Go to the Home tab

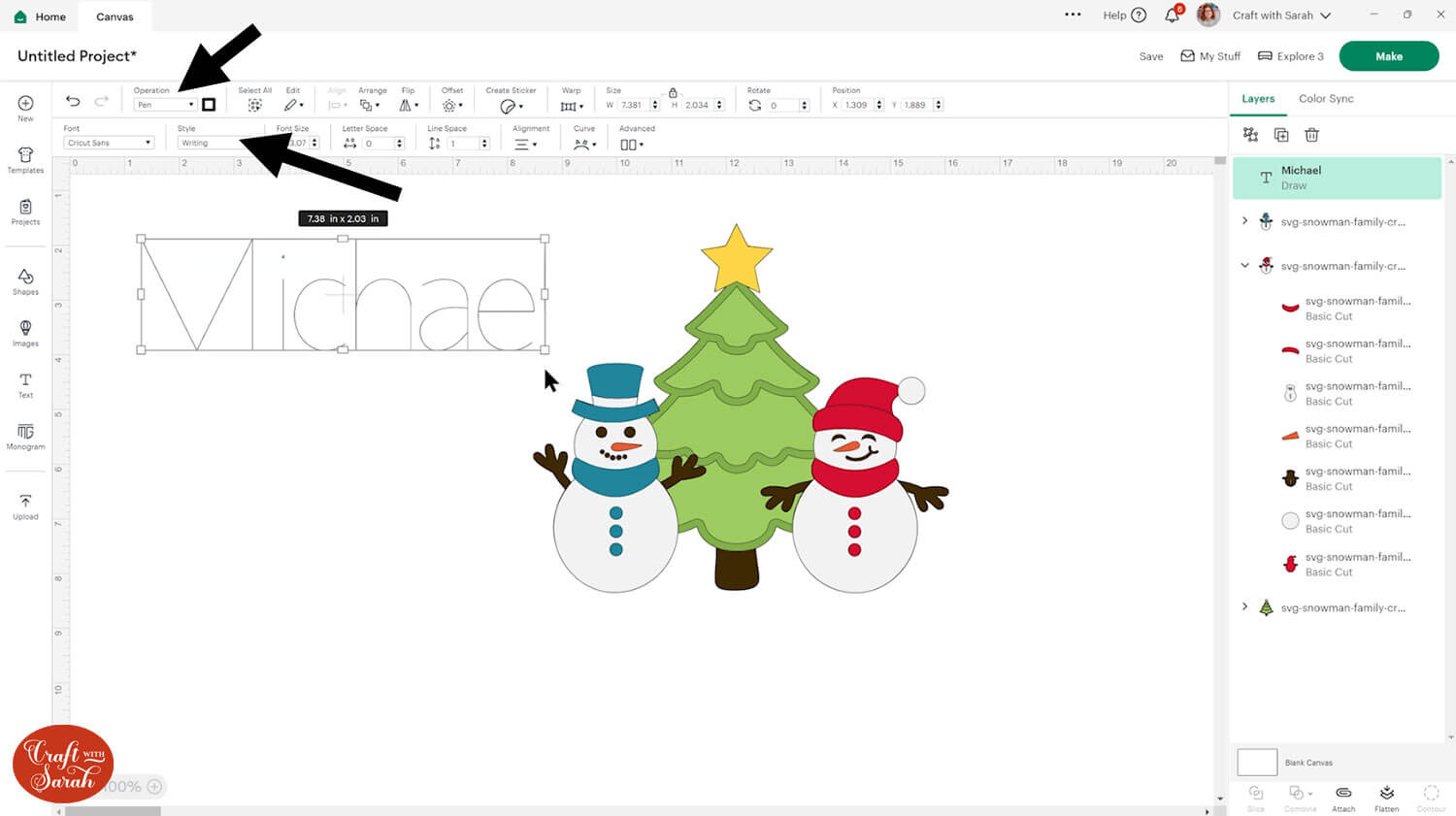pyautogui.click(x=41, y=16)
